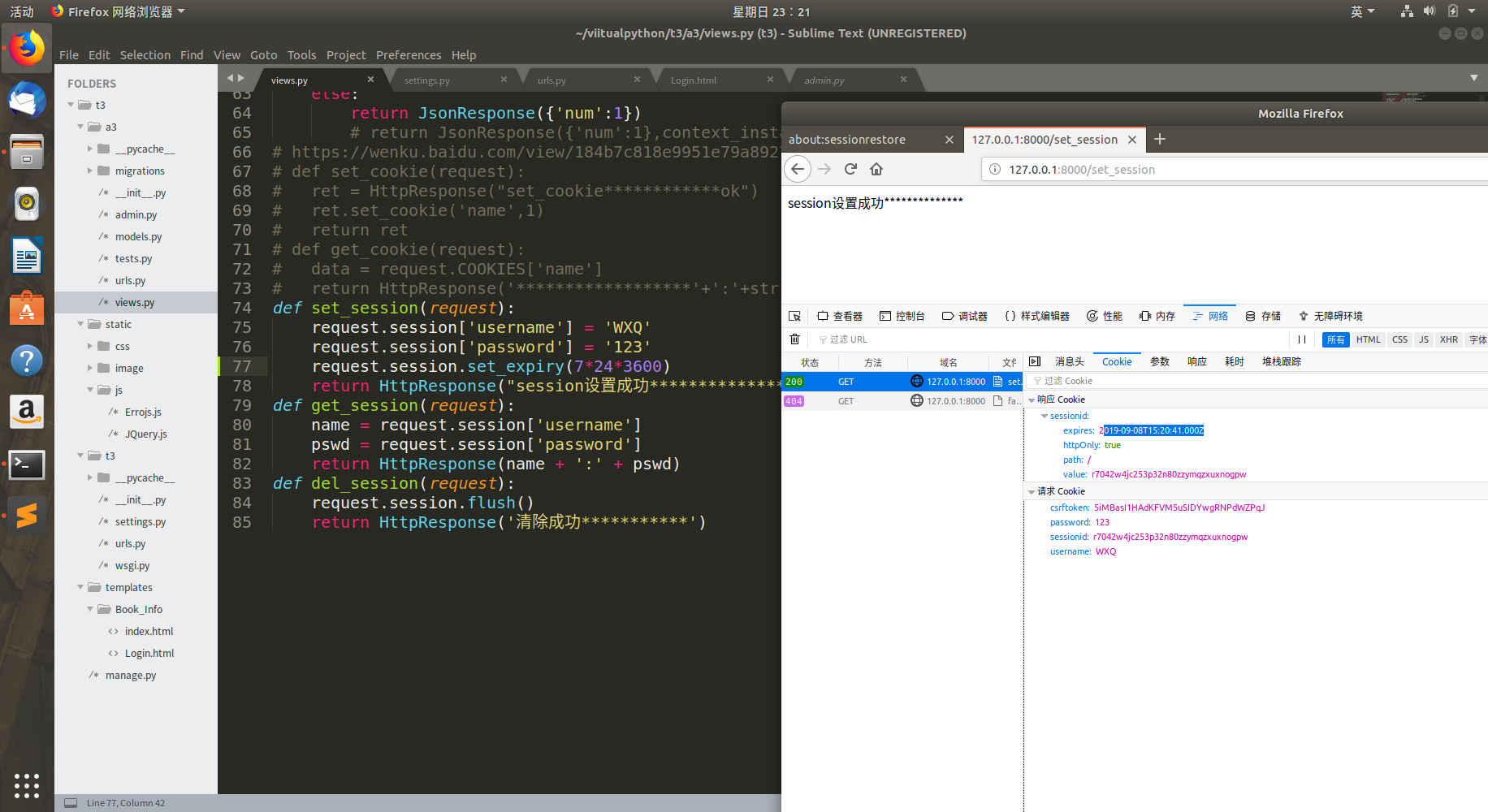Go to Firefox home page
This screenshot has height=812, width=1488.
click(876, 169)
